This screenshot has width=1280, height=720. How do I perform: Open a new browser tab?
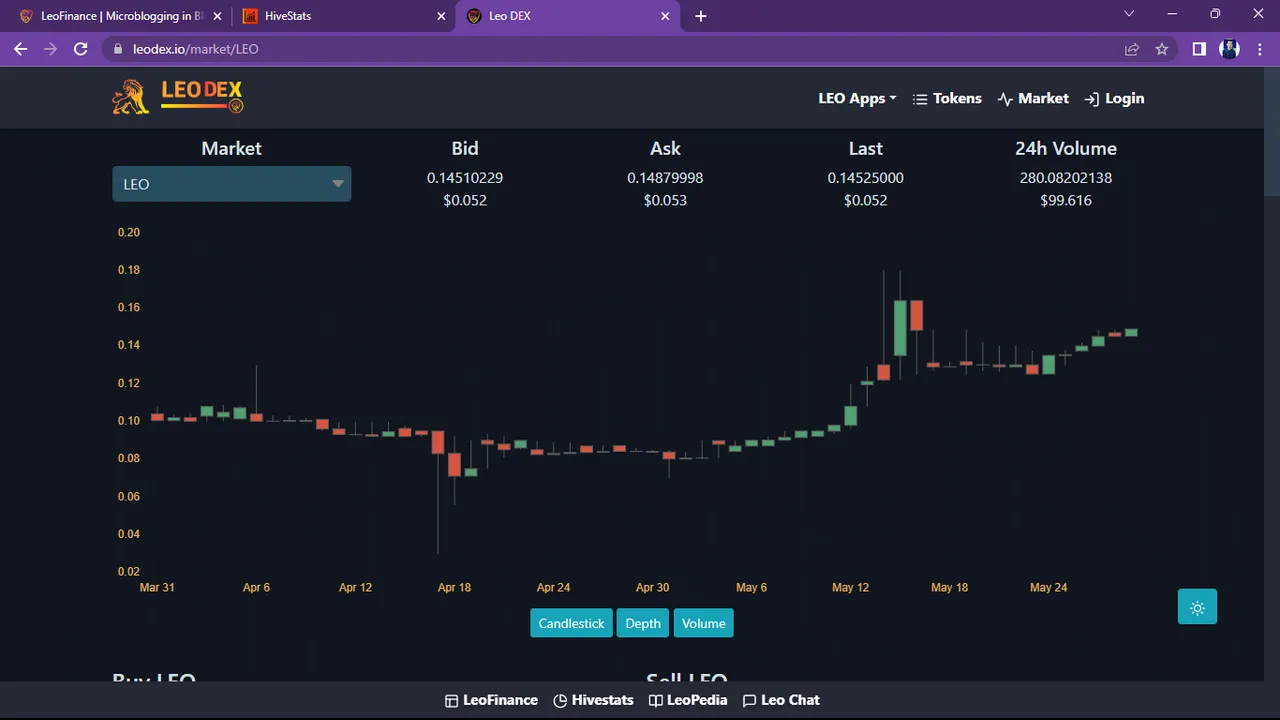[701, 16]
